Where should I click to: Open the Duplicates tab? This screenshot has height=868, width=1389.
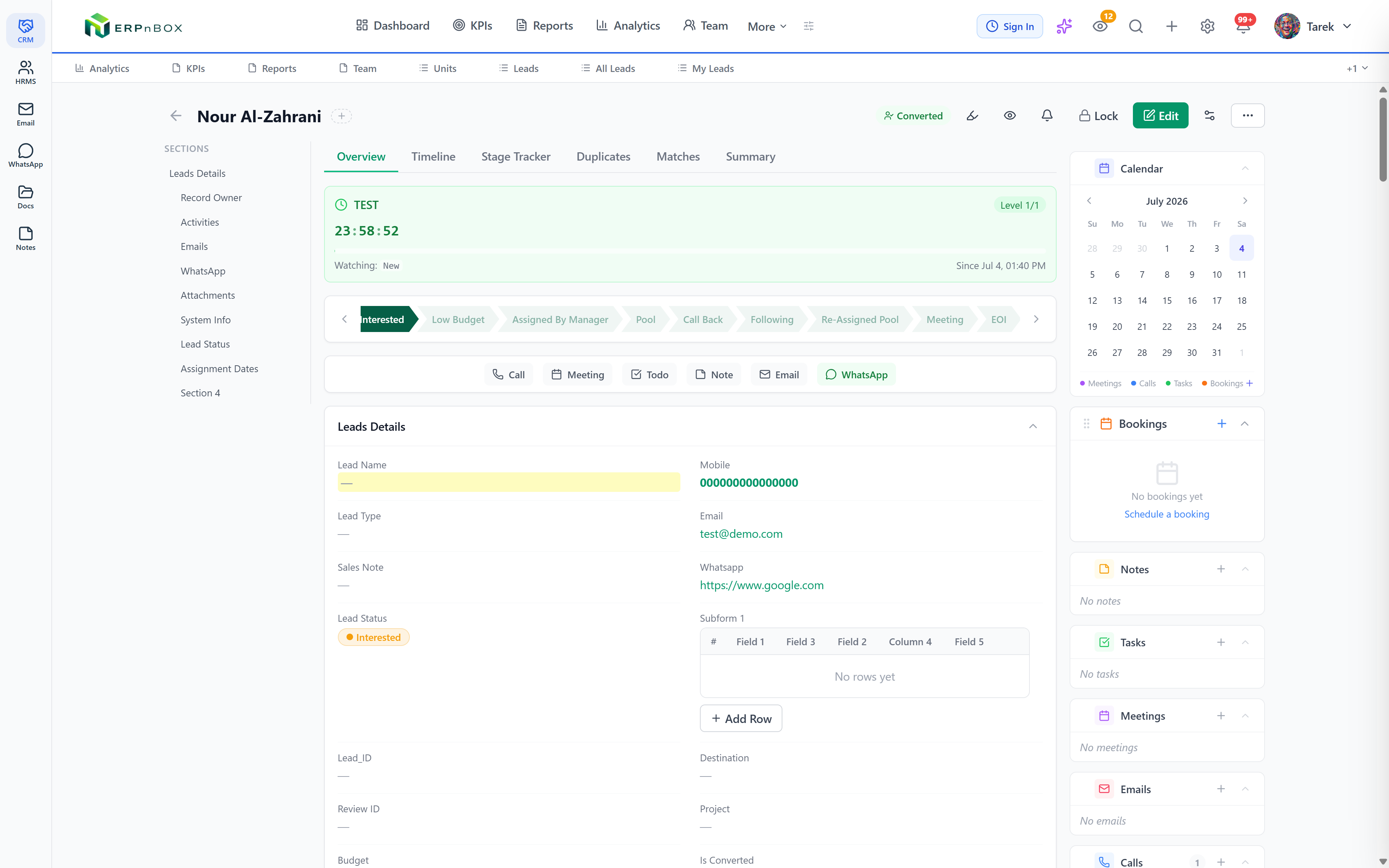pyautogui.click(x=603, y=157)
